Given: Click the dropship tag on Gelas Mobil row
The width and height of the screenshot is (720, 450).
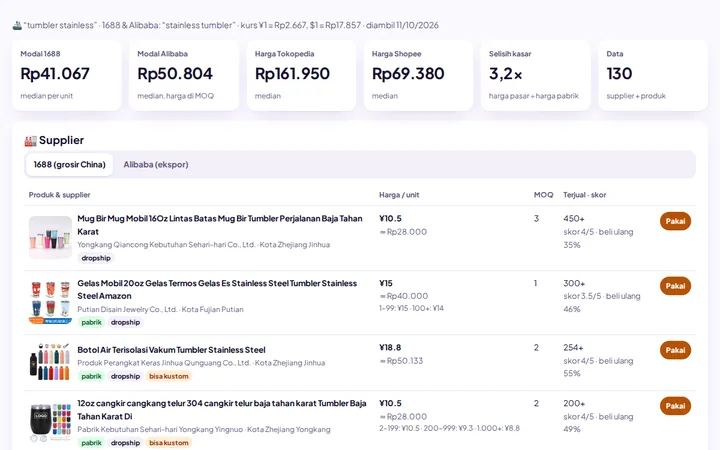Looking at the screenshot, I should (x=125, y=322).
